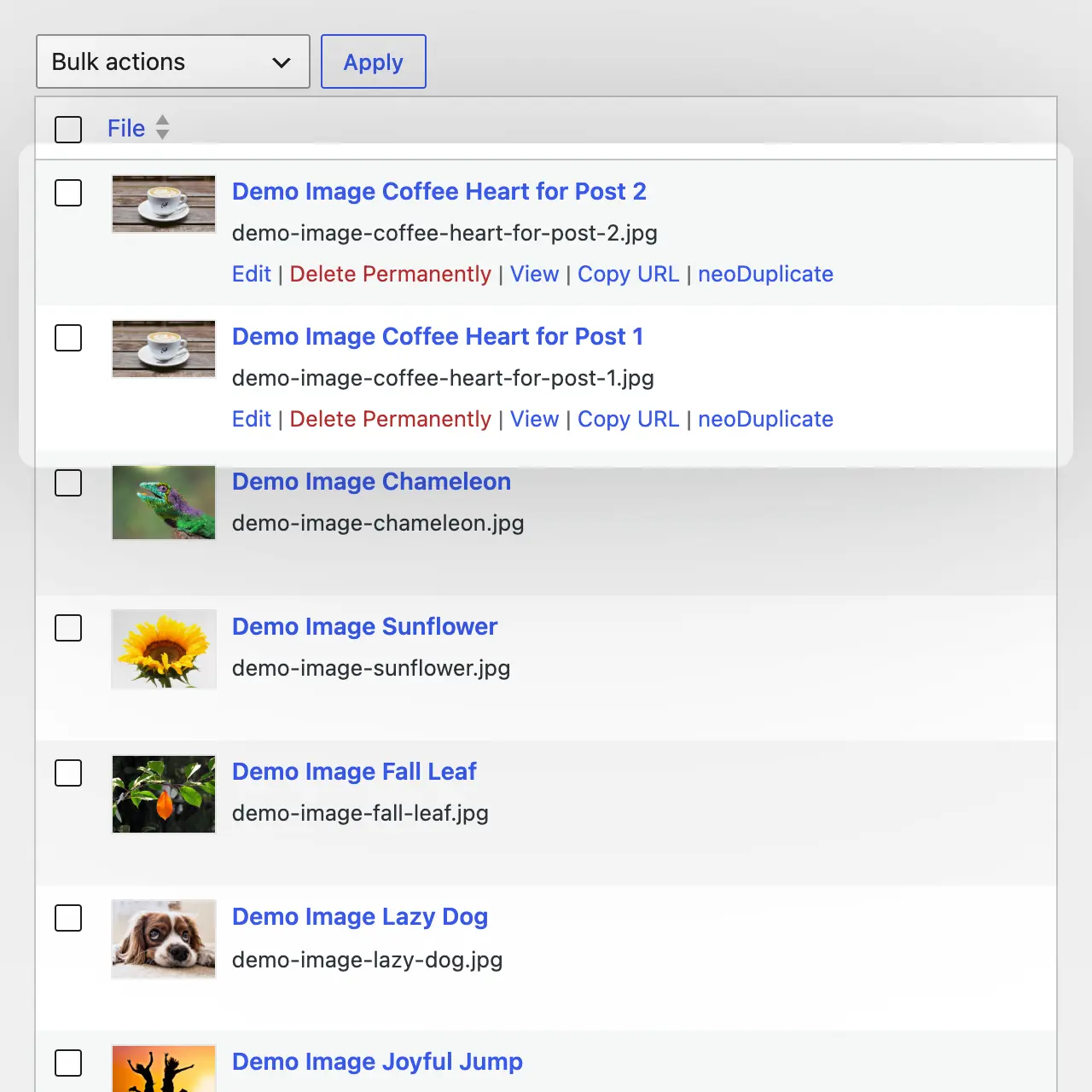1092x1092 pixels.
Task: Click Edit under Coffee Heart for Post 1
Action: 252,419
